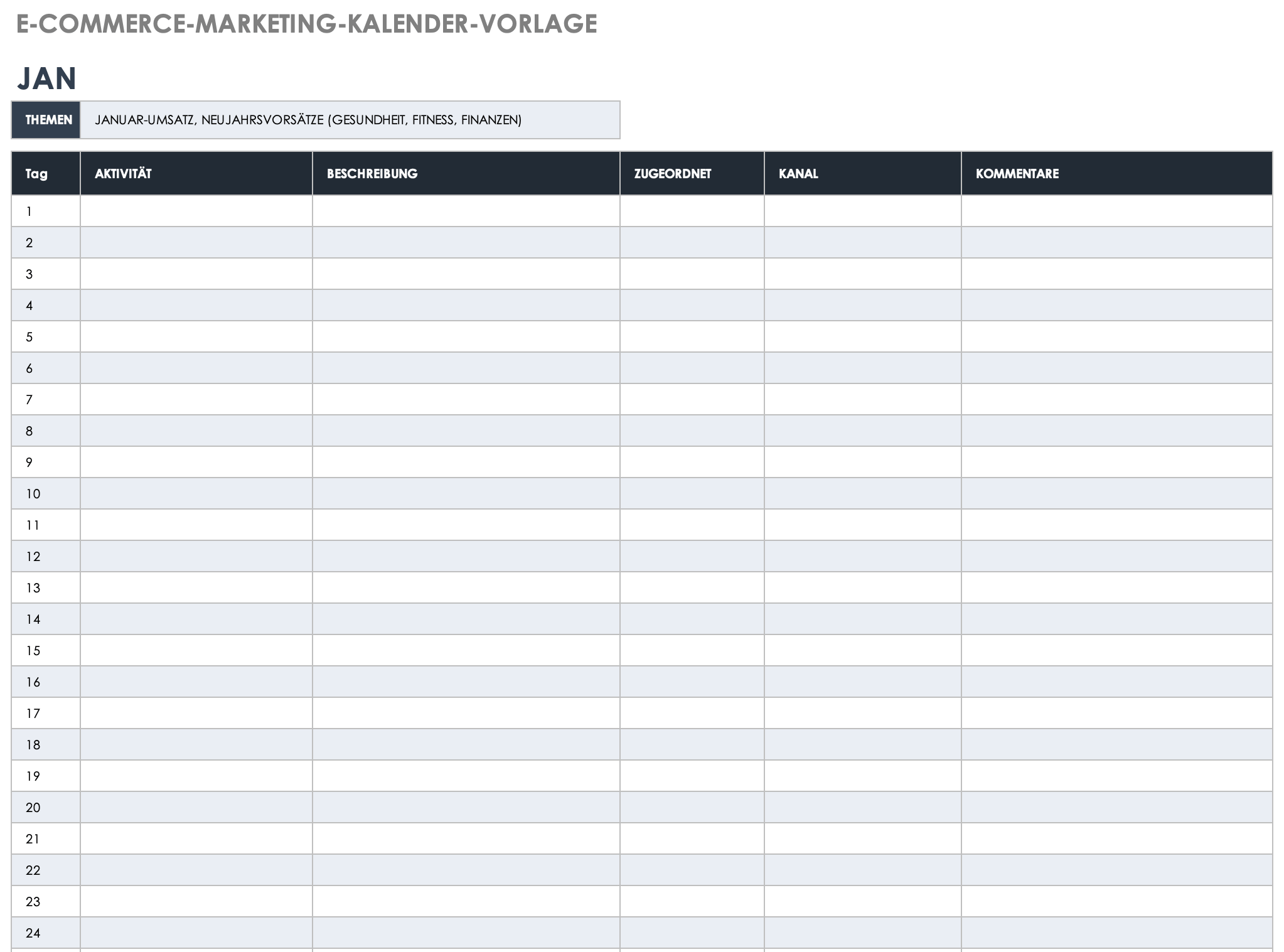1284x952 pixels.
Task: Click the KANAL cell for day 1
Action: (x=863, y=211)
